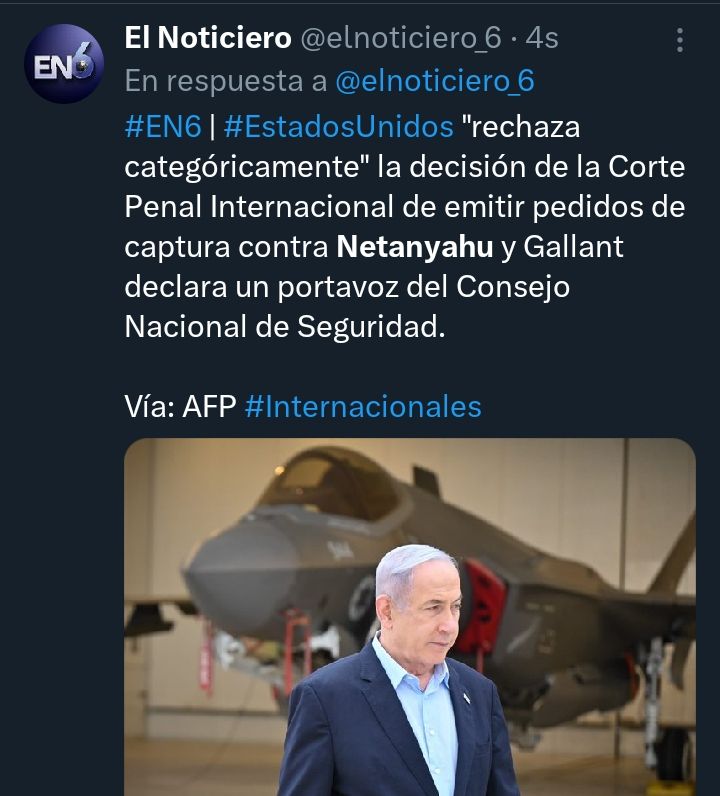
Task: Open the #EN6 hashtag
Action: tap(163, 126)
